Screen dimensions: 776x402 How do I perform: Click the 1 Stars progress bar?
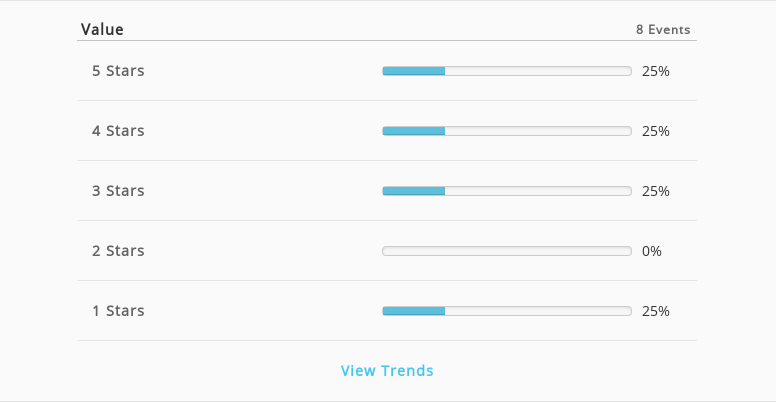[507, 311]
